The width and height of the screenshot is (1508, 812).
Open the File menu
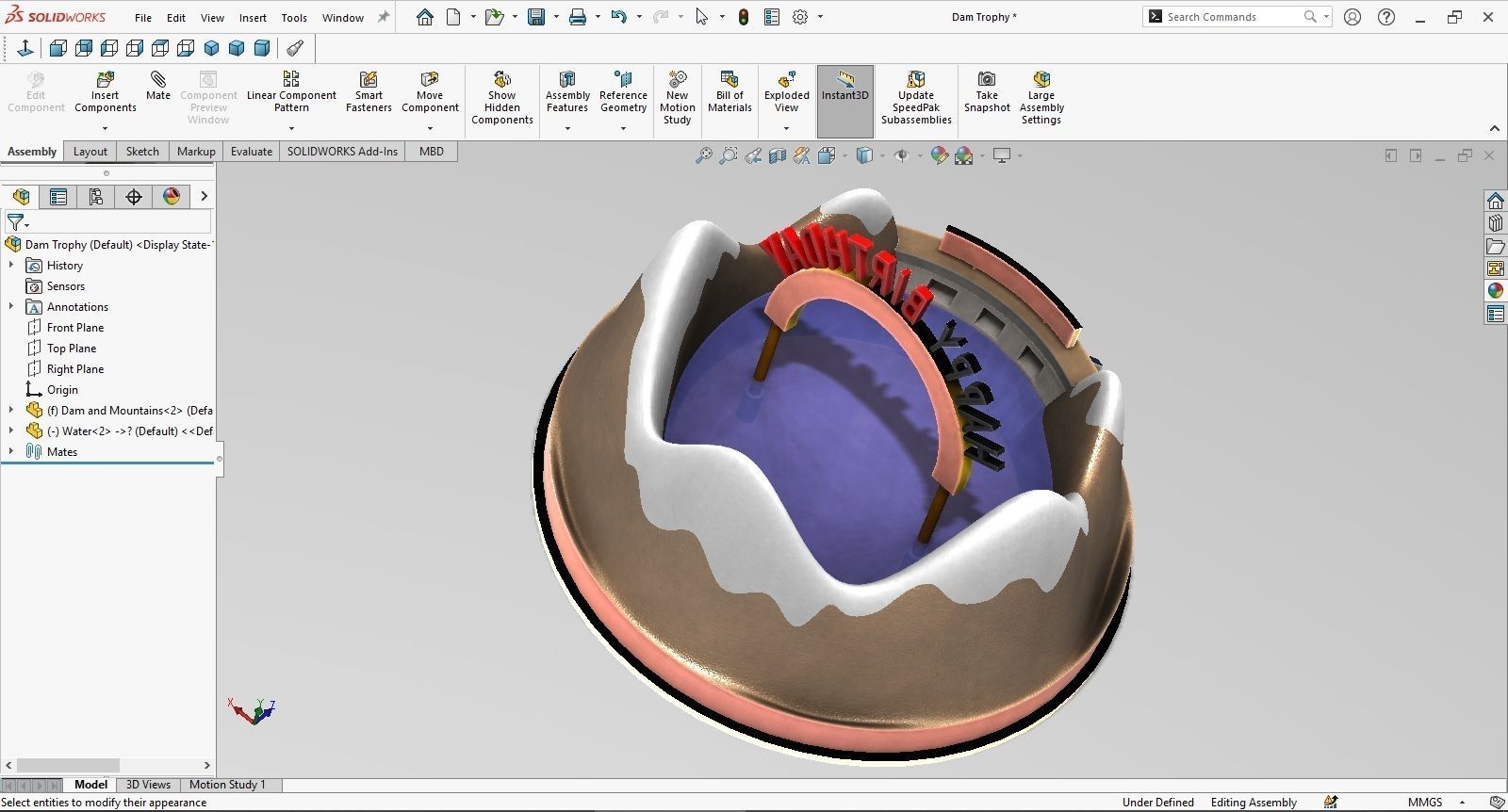click(x=143, y=18)
